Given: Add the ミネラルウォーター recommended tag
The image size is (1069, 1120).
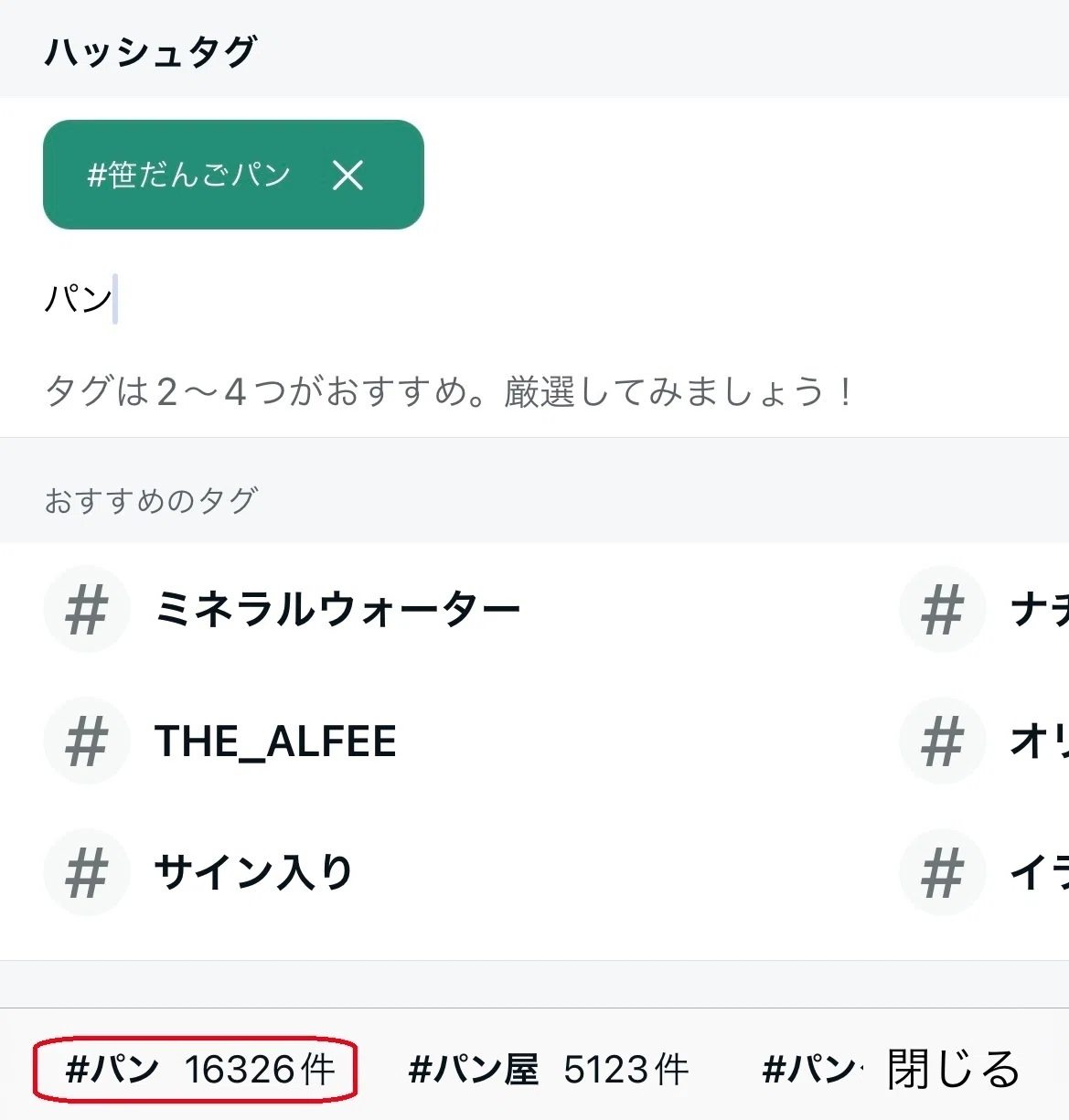Looking at the screenshot, I should [x=337, y=609].
